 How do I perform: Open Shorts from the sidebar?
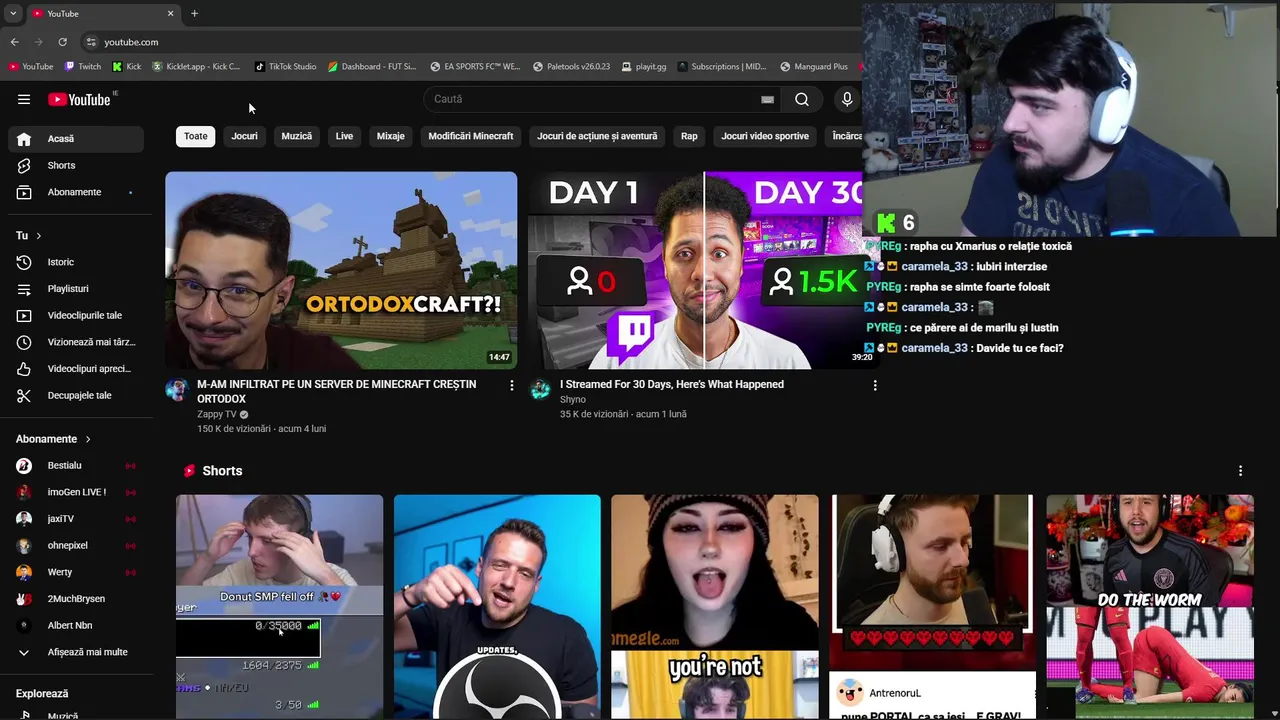(76, 165)
